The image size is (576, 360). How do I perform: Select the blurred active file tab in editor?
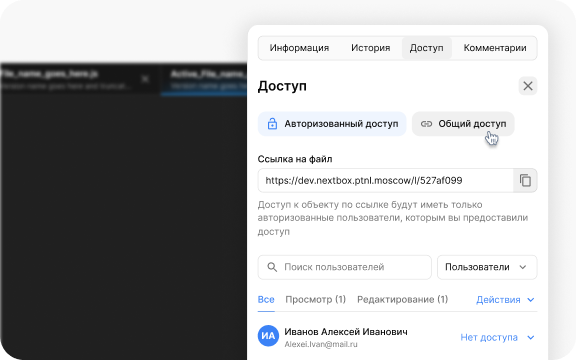pyautogui.click(x=204, y=80)
